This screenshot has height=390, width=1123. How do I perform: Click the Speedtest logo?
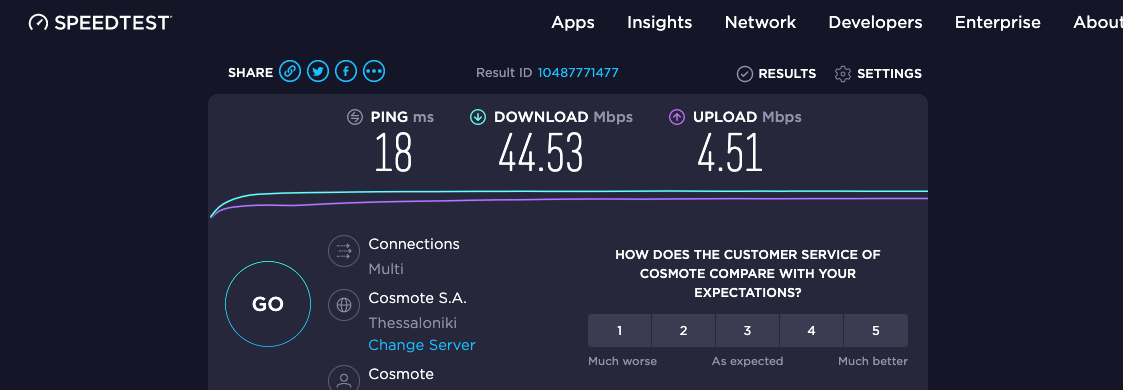(100, 22)
